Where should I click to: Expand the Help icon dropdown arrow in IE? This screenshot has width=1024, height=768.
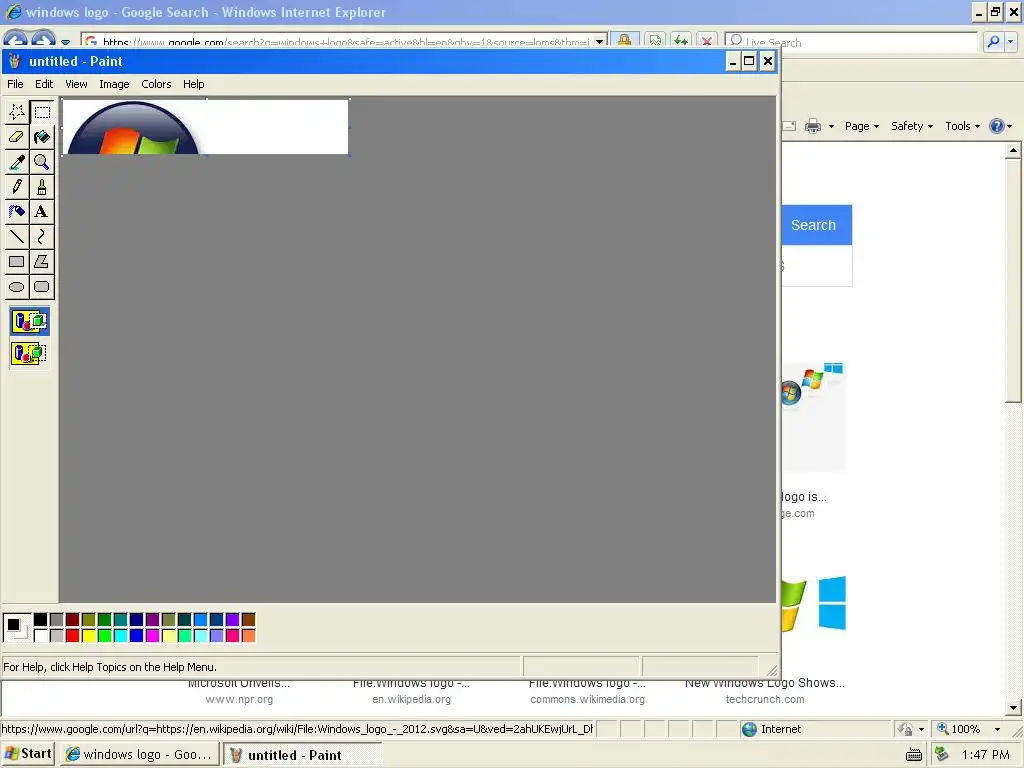coord(1010,127)
